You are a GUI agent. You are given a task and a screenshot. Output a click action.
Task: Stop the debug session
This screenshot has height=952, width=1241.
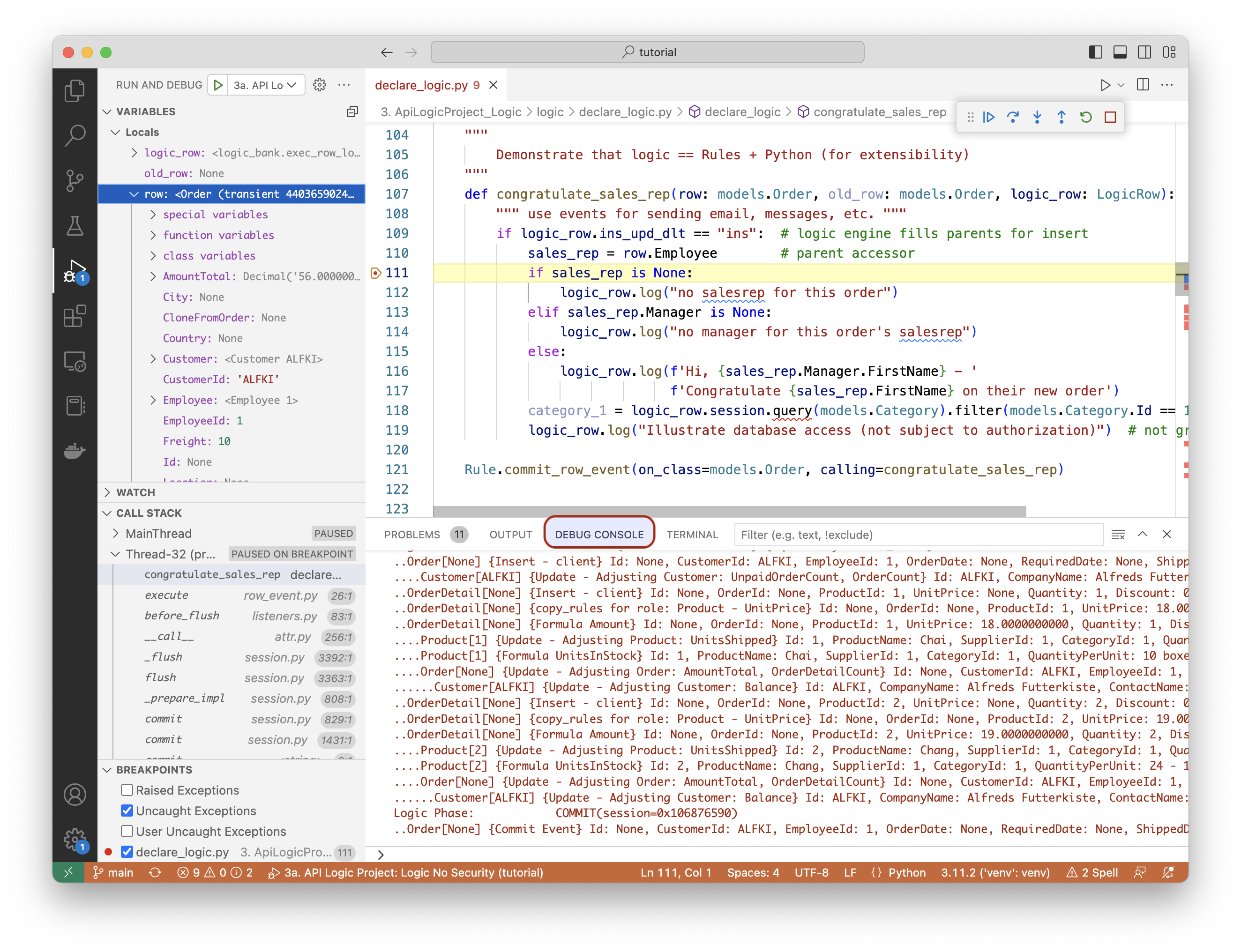[x=1111, y=117]
